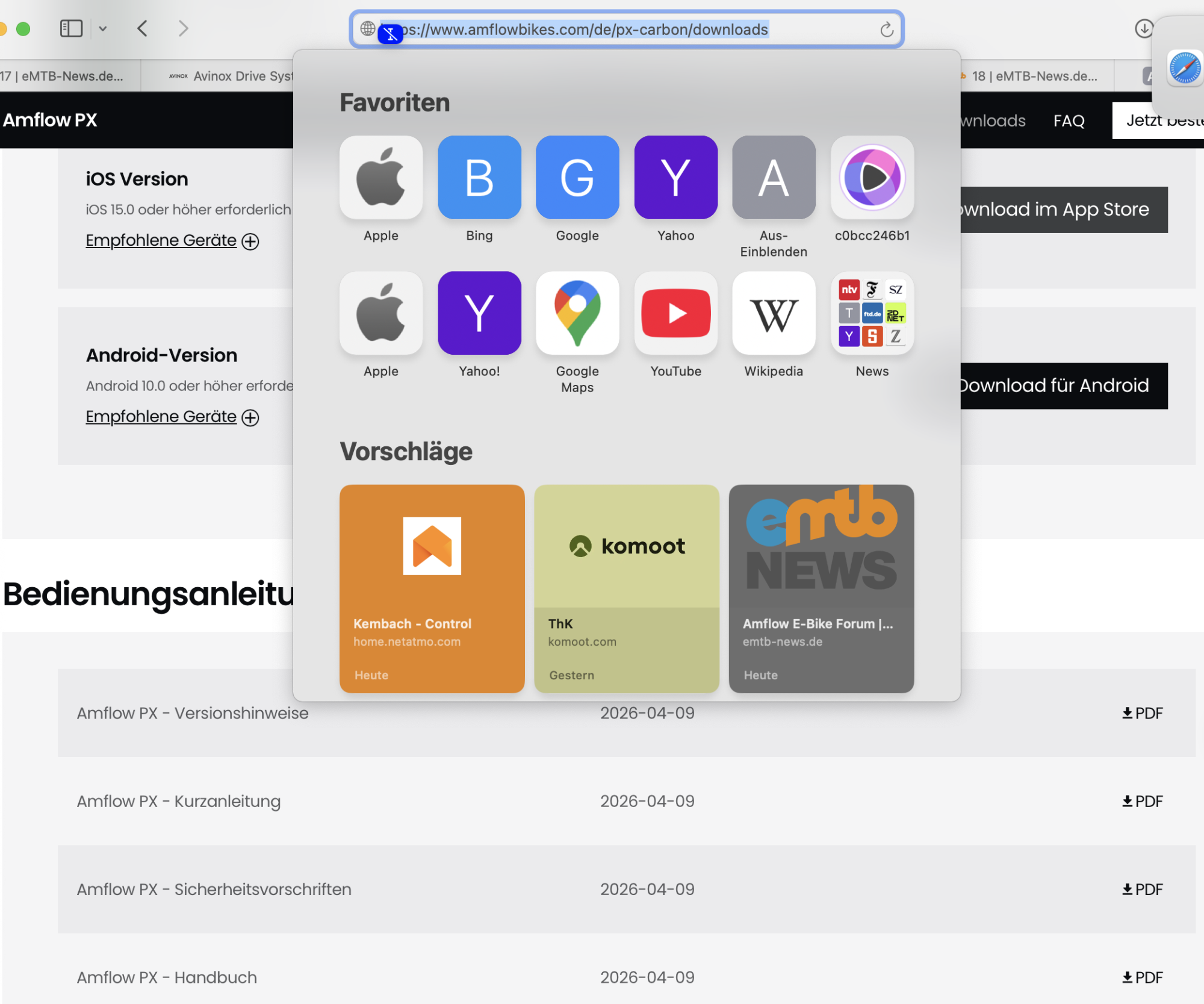Click the 'Amflow PX - Handbuch' row text
The width and height of the screenshot is (1204, 1004).
(167, 977)
